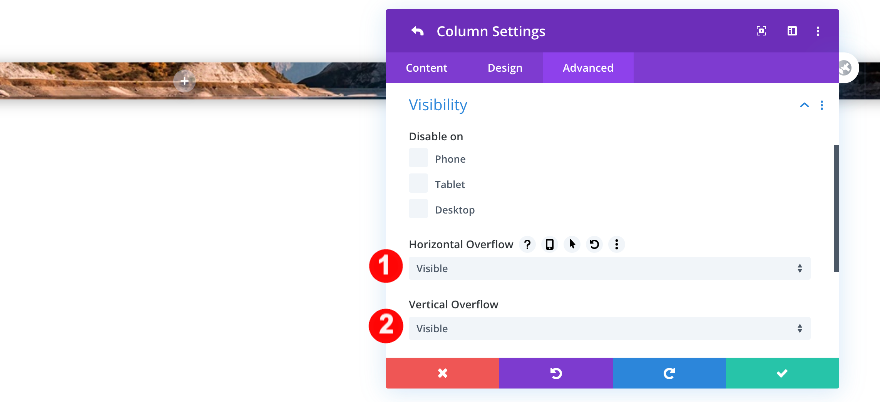The width and height of the screenshot is (880, 402).
Task: Open the header three-dot options menu
Action: click(818, 32)
